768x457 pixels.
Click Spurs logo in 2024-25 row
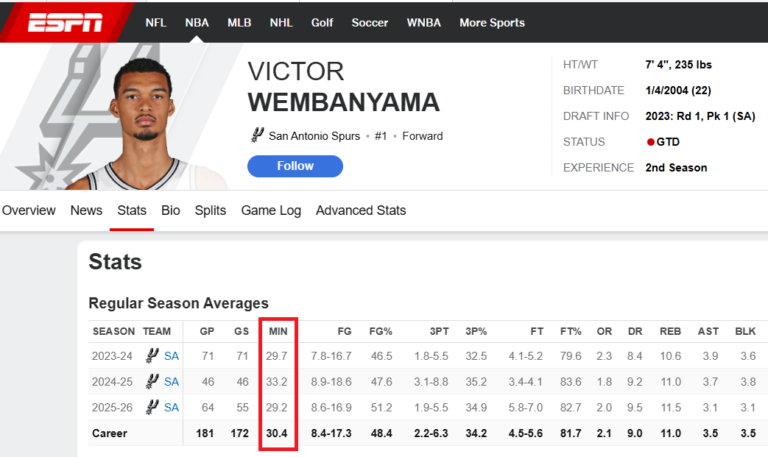(x=153, y=381)
